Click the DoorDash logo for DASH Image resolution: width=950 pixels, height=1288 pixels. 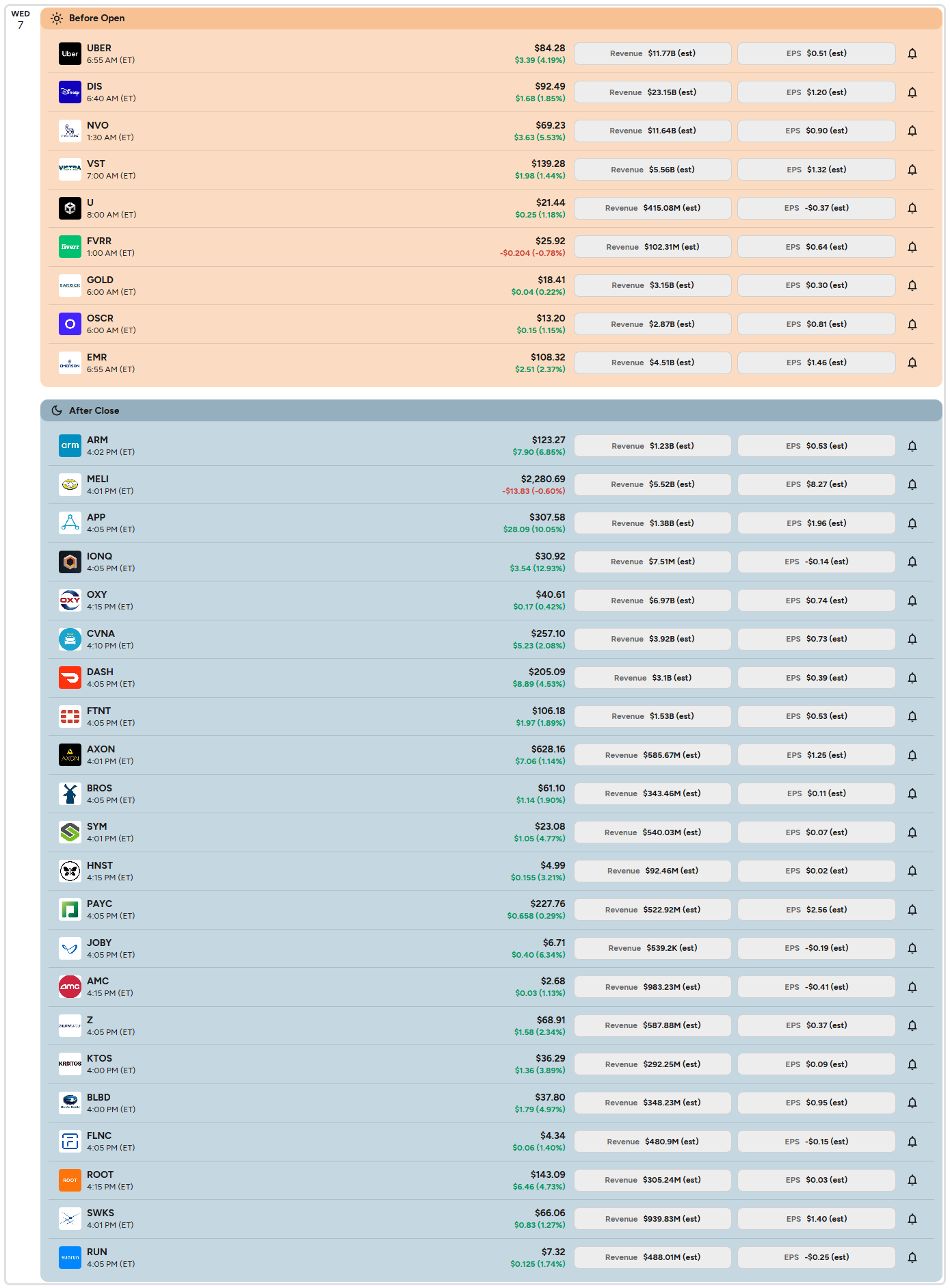coord(70,678)
